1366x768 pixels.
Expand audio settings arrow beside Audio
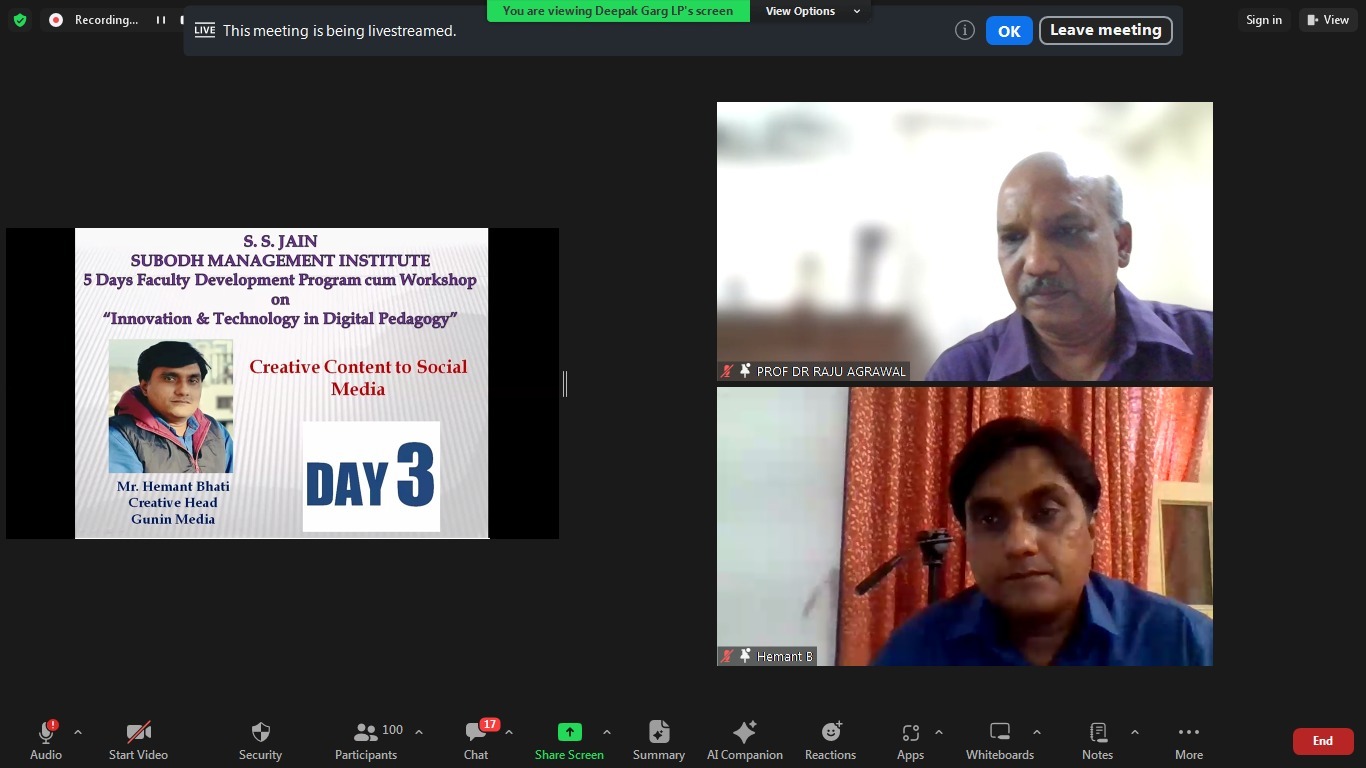78,732
